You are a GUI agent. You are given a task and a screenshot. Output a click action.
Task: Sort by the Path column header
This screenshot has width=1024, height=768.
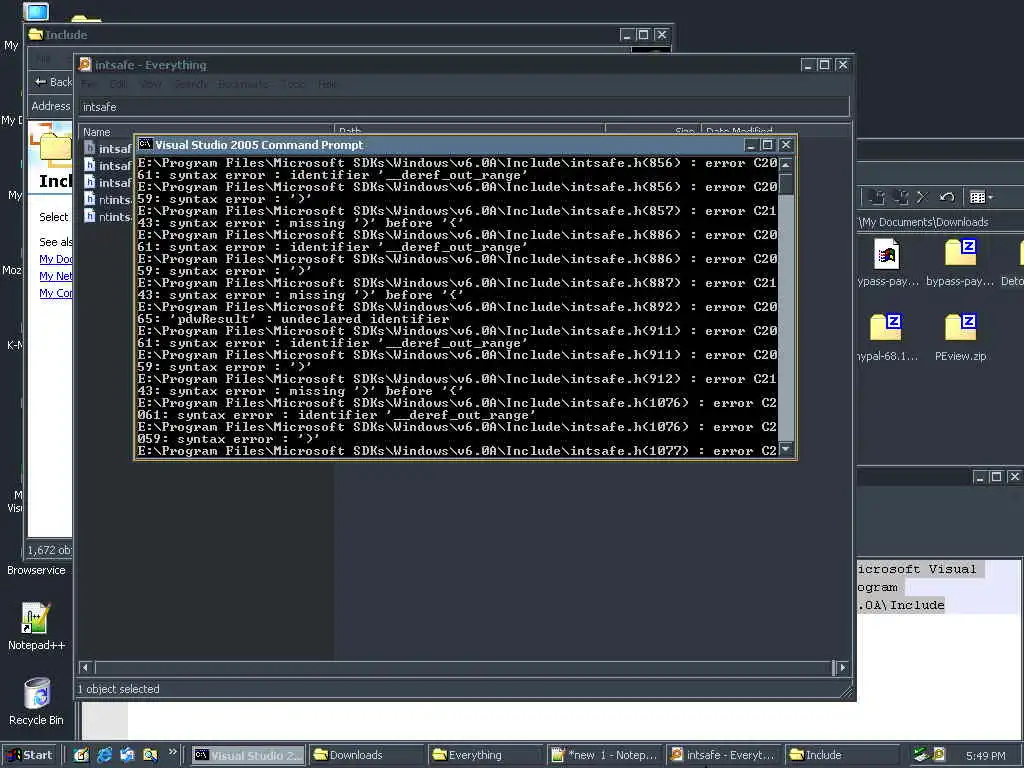coord(470,131)
